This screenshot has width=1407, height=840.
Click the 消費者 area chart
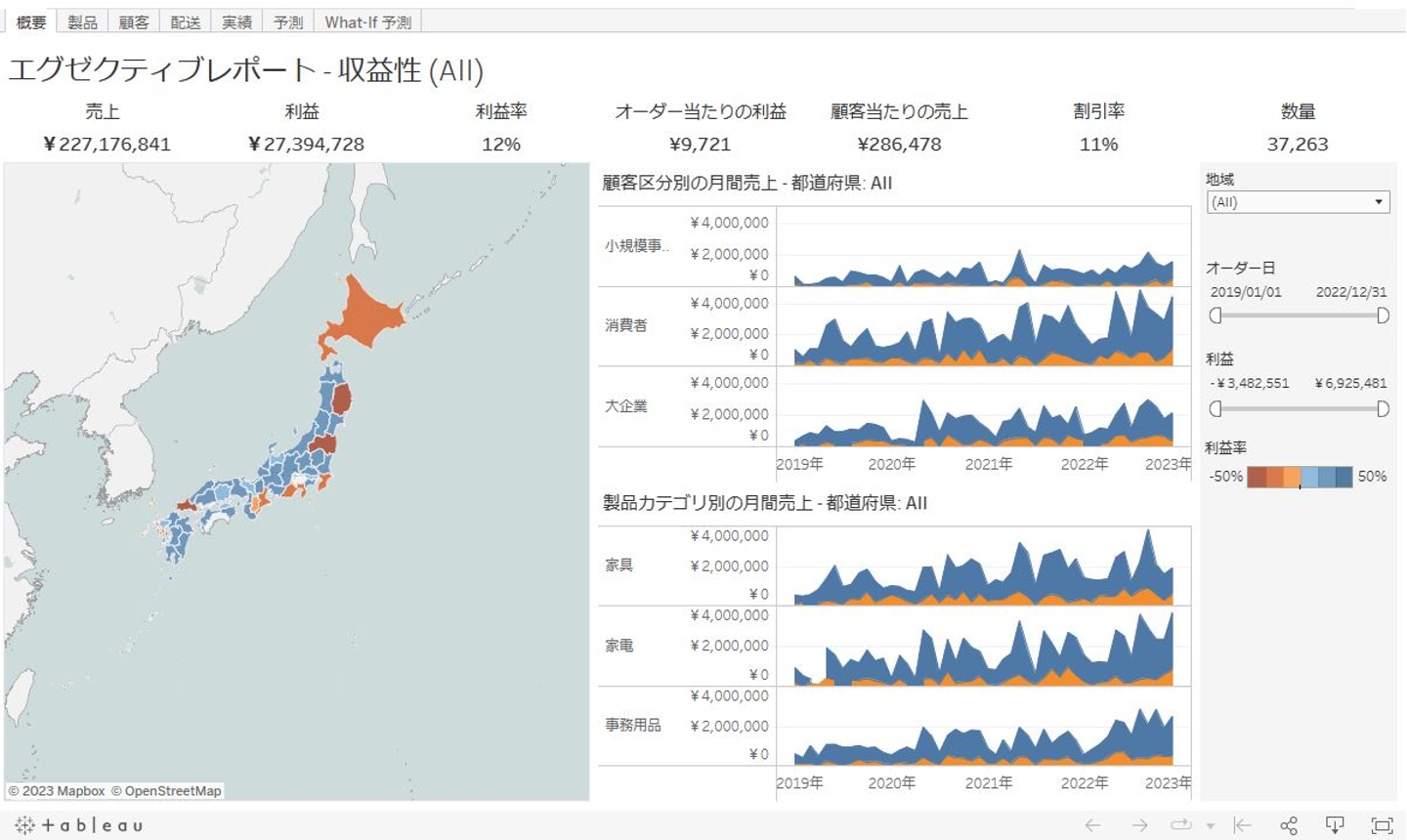click(984, 327)
